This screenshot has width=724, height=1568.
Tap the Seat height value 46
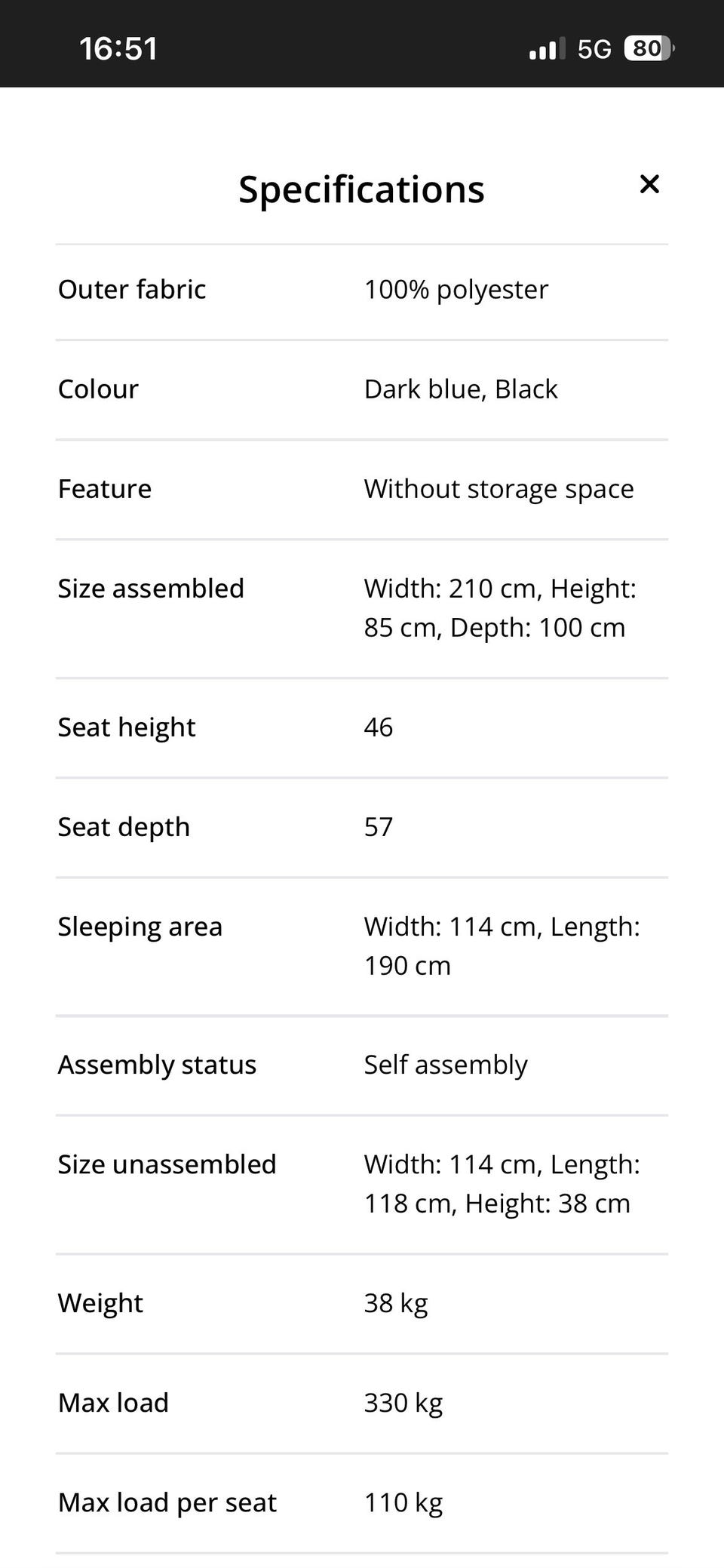[x=378, y=727]
